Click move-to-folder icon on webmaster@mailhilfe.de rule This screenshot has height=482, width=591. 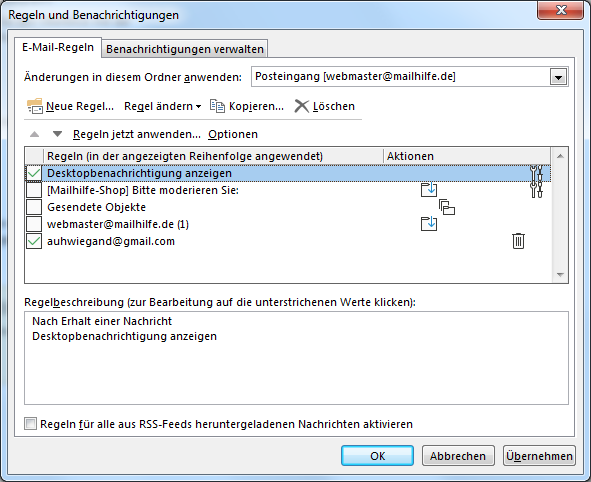(429, 224)
